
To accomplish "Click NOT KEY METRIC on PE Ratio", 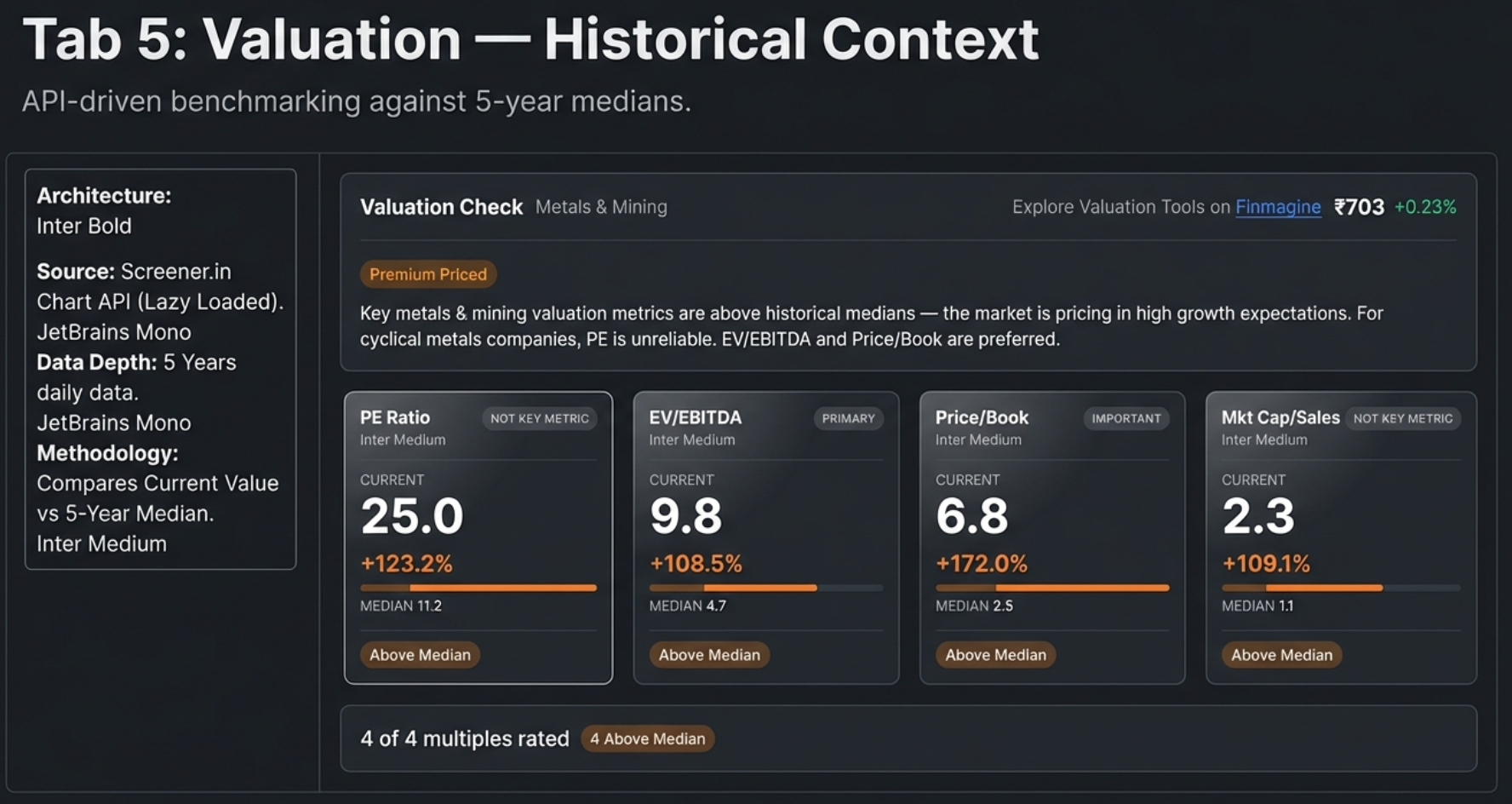I will pos(539,418).
